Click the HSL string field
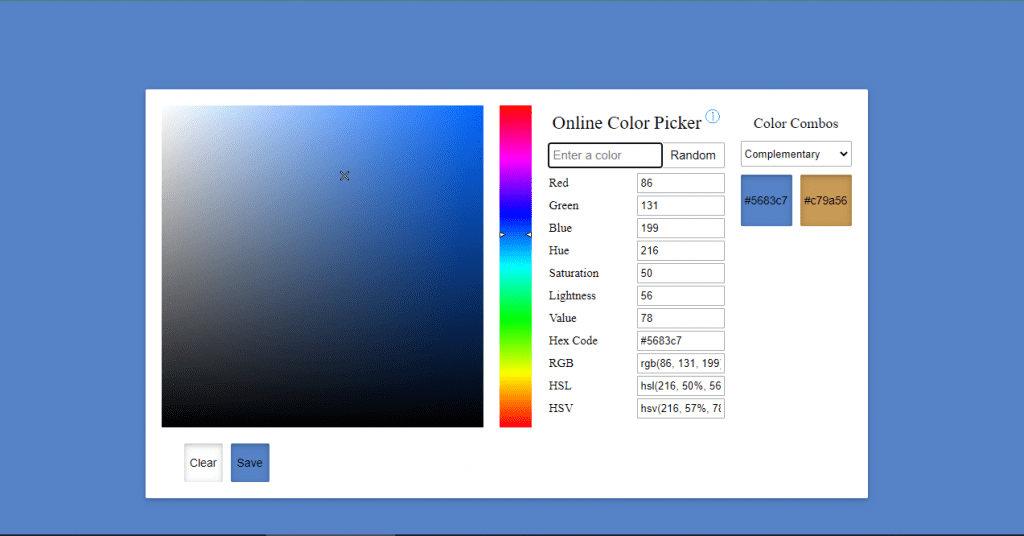The height and width of the screenshot is (536, 1024). pyautogui.click(x=680, y=386)
